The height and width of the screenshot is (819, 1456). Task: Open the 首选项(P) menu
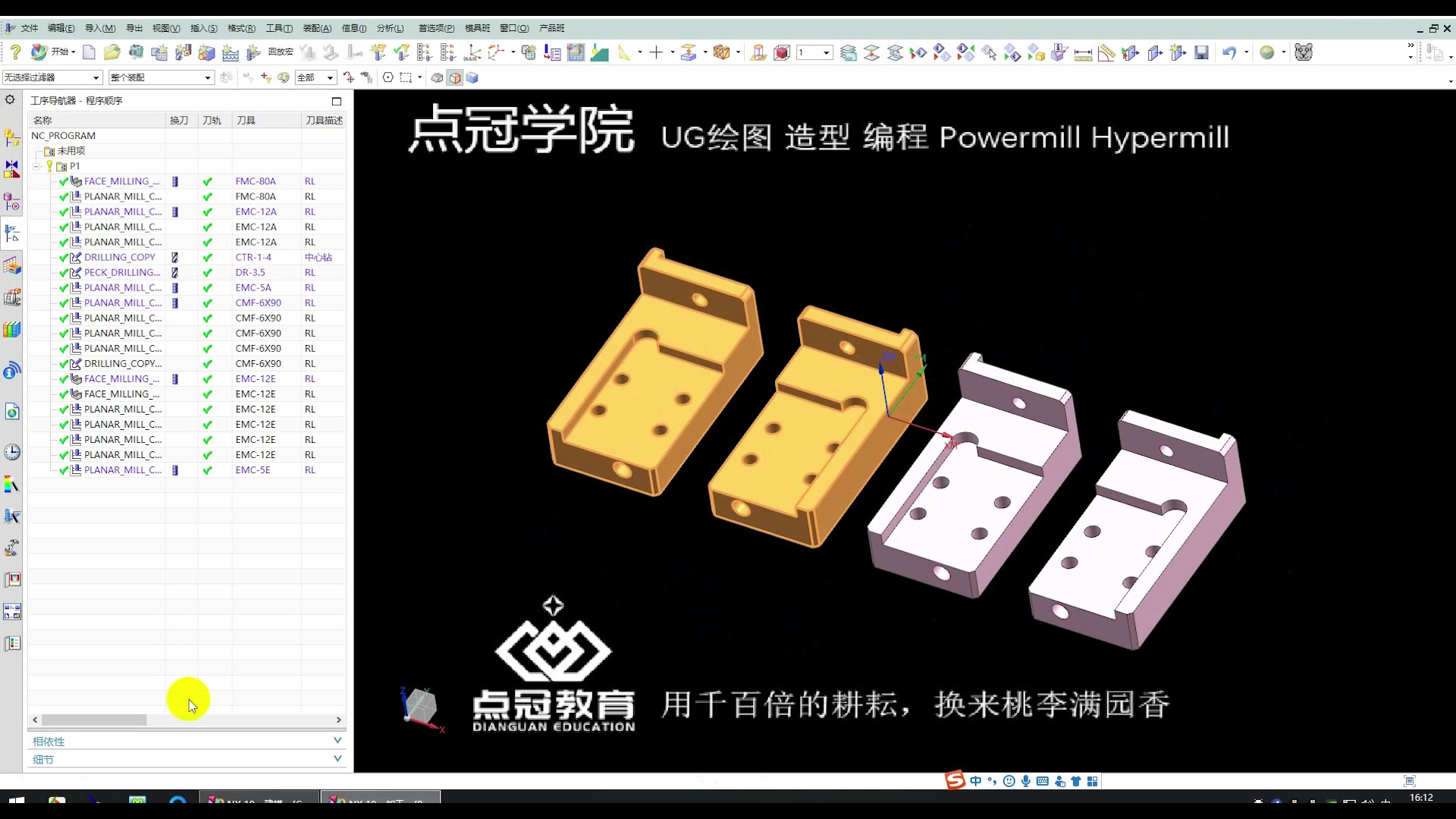click(436, 28)
